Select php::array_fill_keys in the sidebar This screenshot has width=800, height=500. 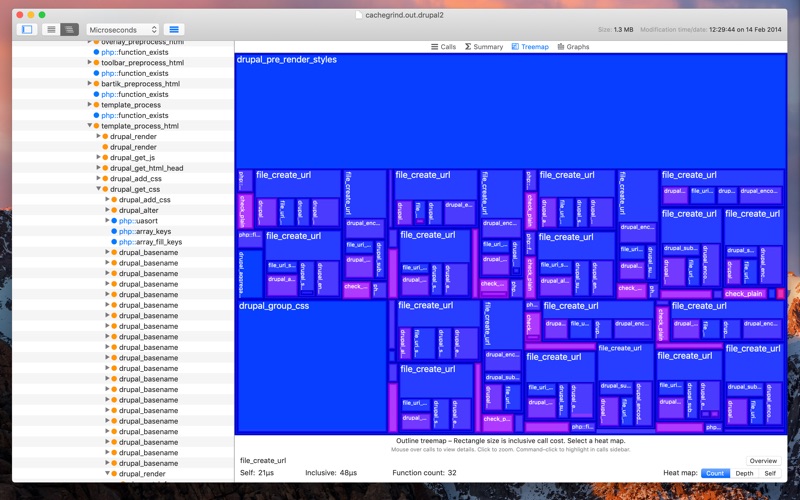(151, 242)
